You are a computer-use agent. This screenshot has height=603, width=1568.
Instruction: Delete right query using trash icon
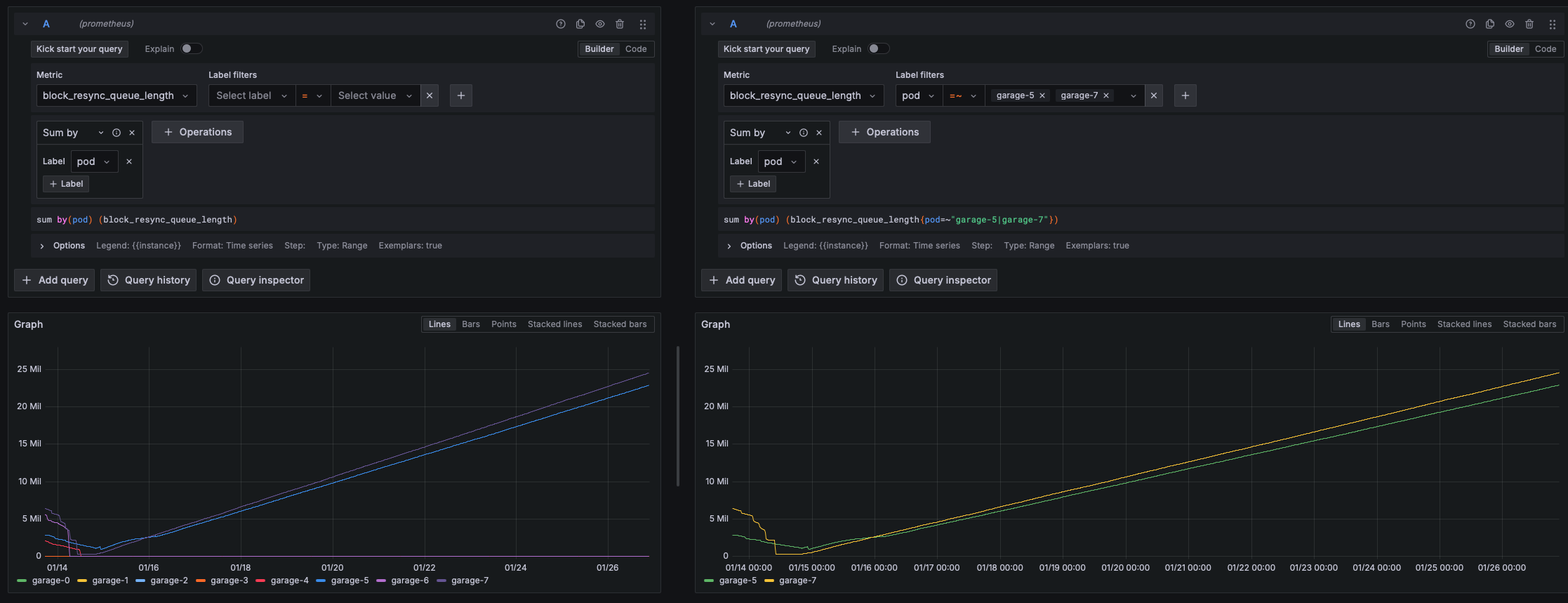click(x=1529, y=24)
